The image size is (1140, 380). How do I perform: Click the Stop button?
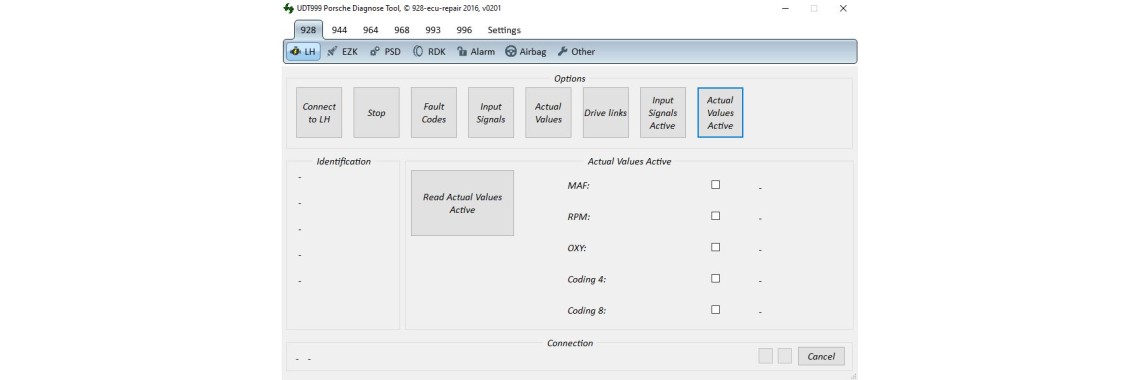click(377, 113)
